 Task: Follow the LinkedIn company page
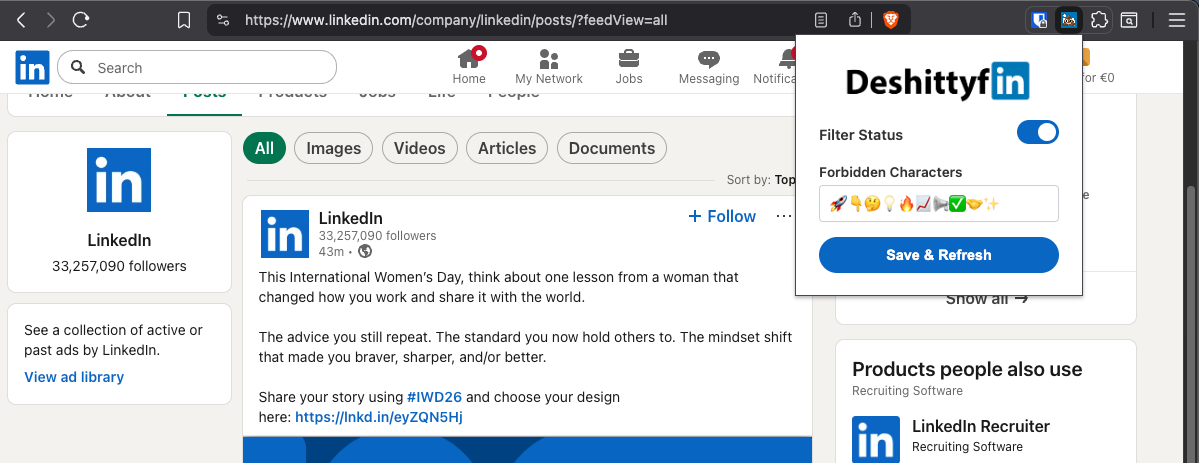[722, 216]
